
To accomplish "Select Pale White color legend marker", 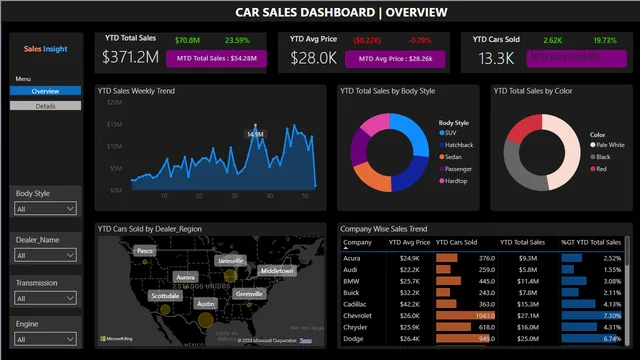I will click(593, 145).
